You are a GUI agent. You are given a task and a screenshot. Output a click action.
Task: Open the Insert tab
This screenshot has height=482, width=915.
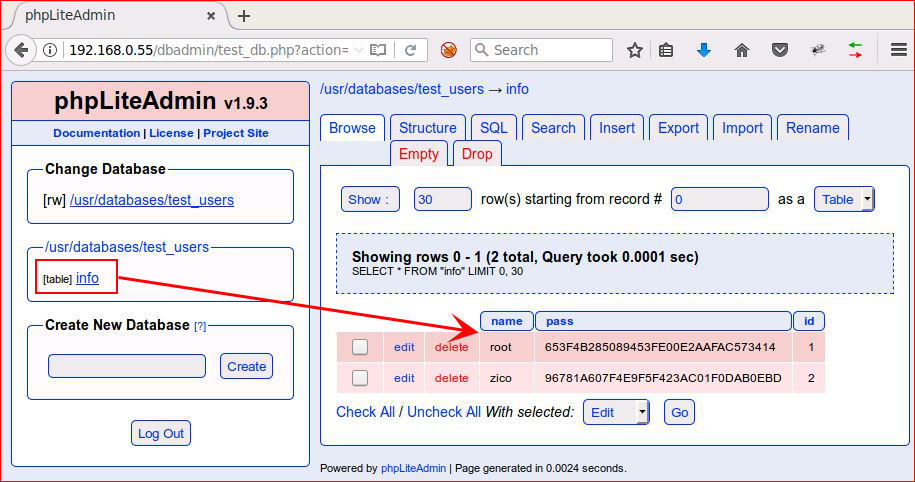(x=617, y=128)
